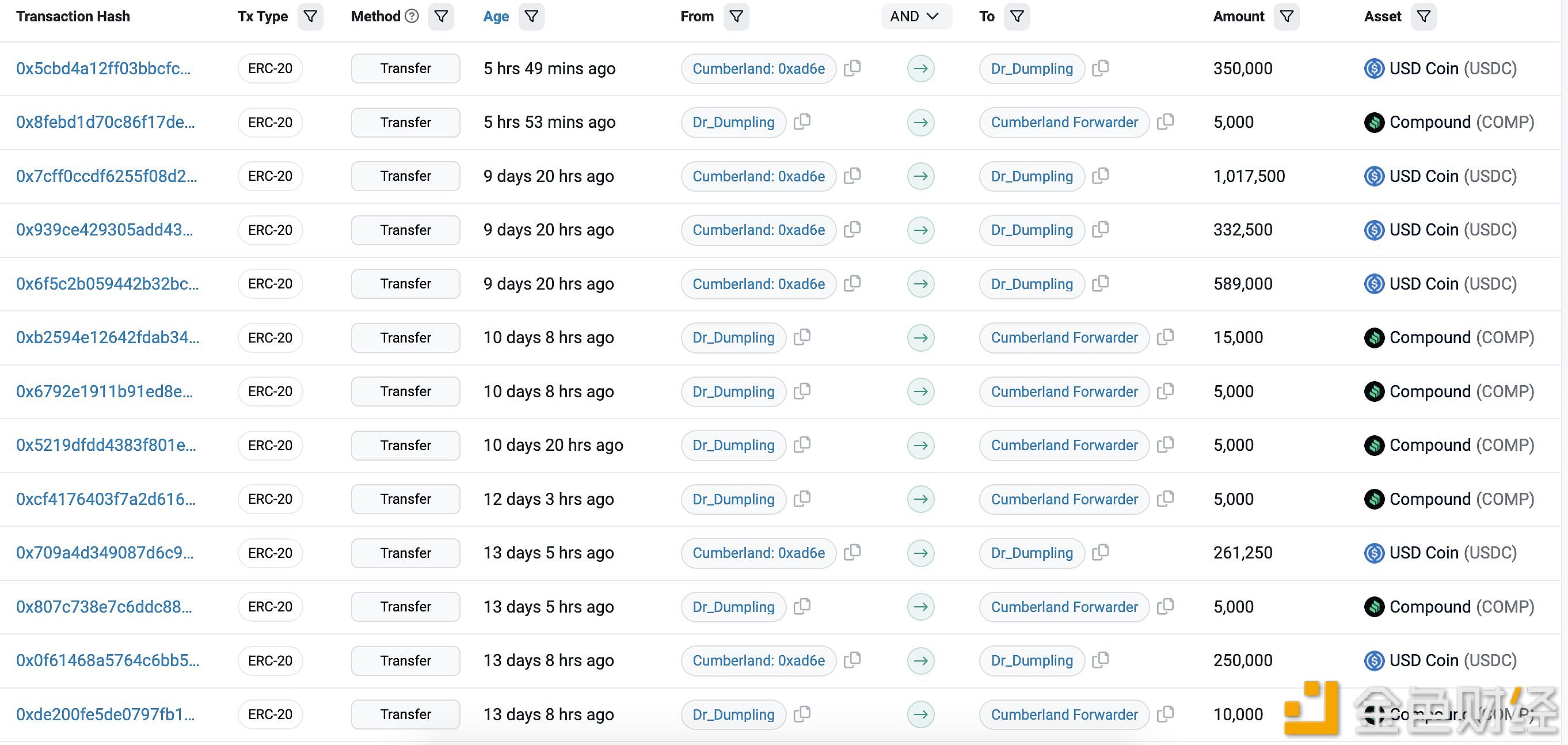Copy Cumberland Forwarder address in 15,000 row
Image resolution: width=1568 pixels, height=745 pixels.
coord(1165,337)
